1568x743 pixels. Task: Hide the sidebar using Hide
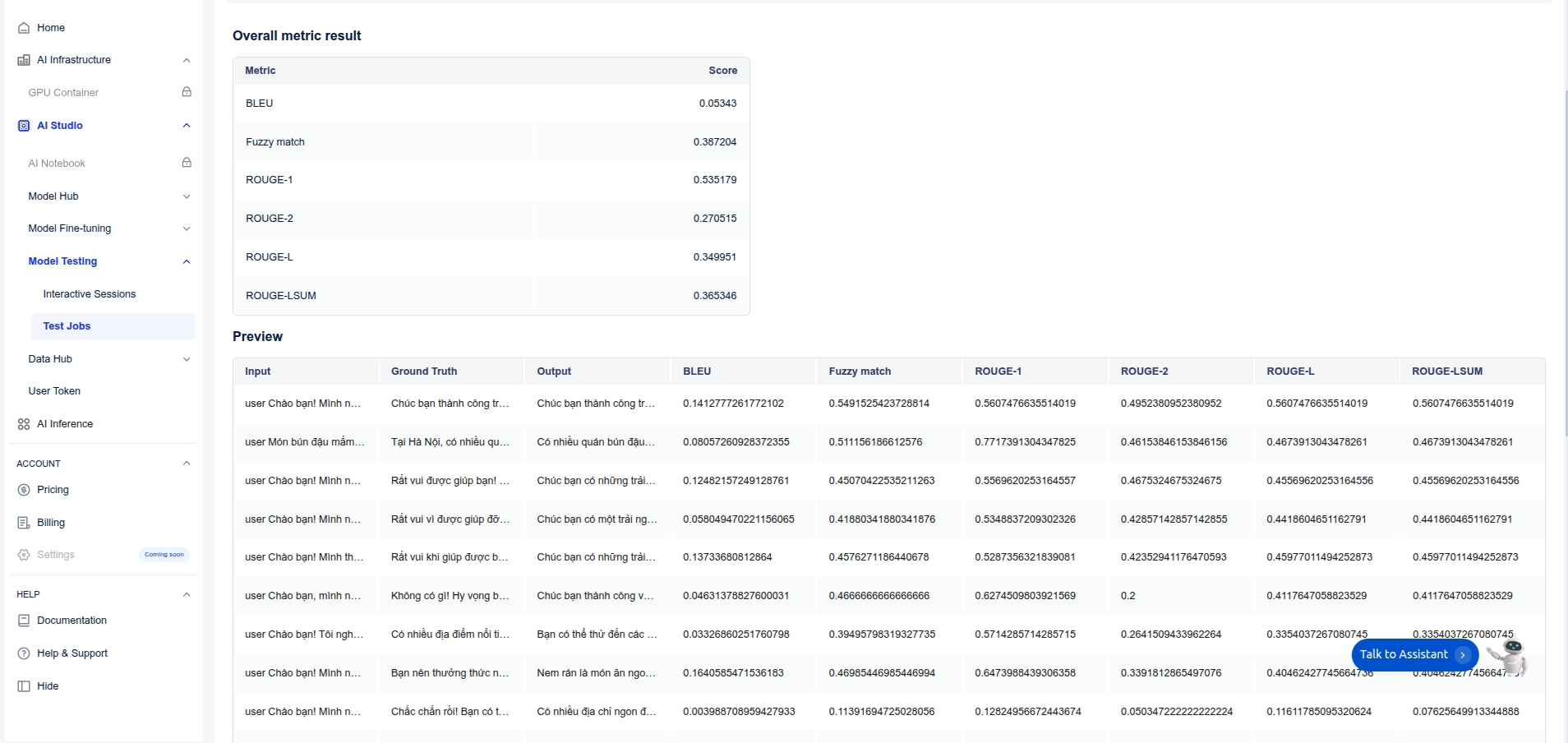pos(47,686)
